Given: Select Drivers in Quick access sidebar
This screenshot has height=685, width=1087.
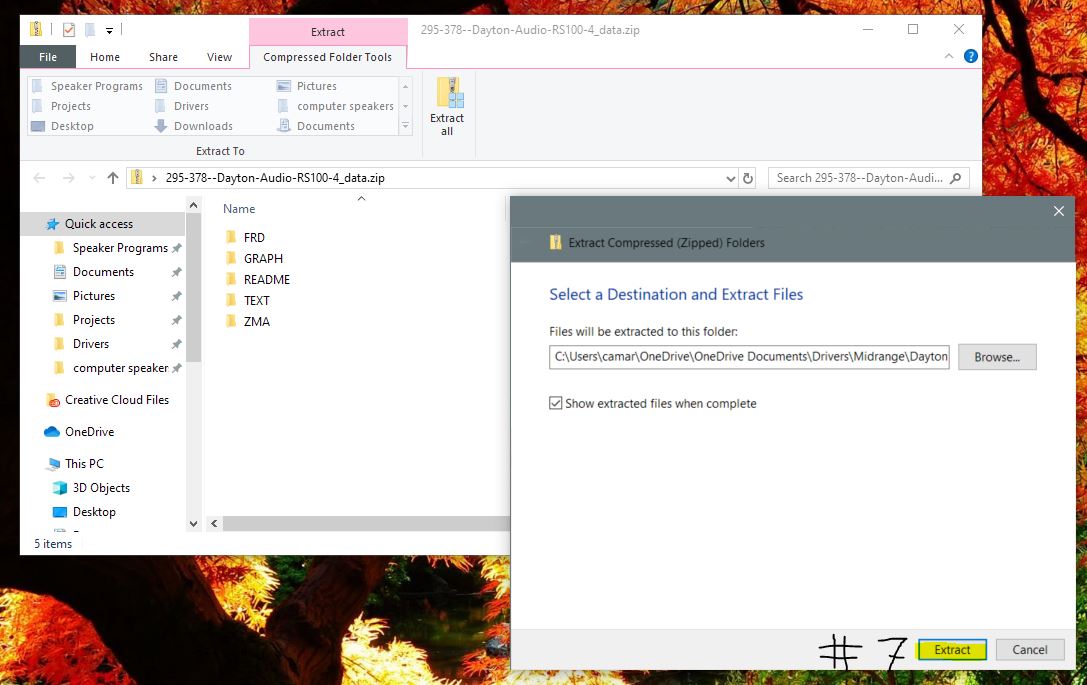Looking at the screenshot, I should 81,344.
